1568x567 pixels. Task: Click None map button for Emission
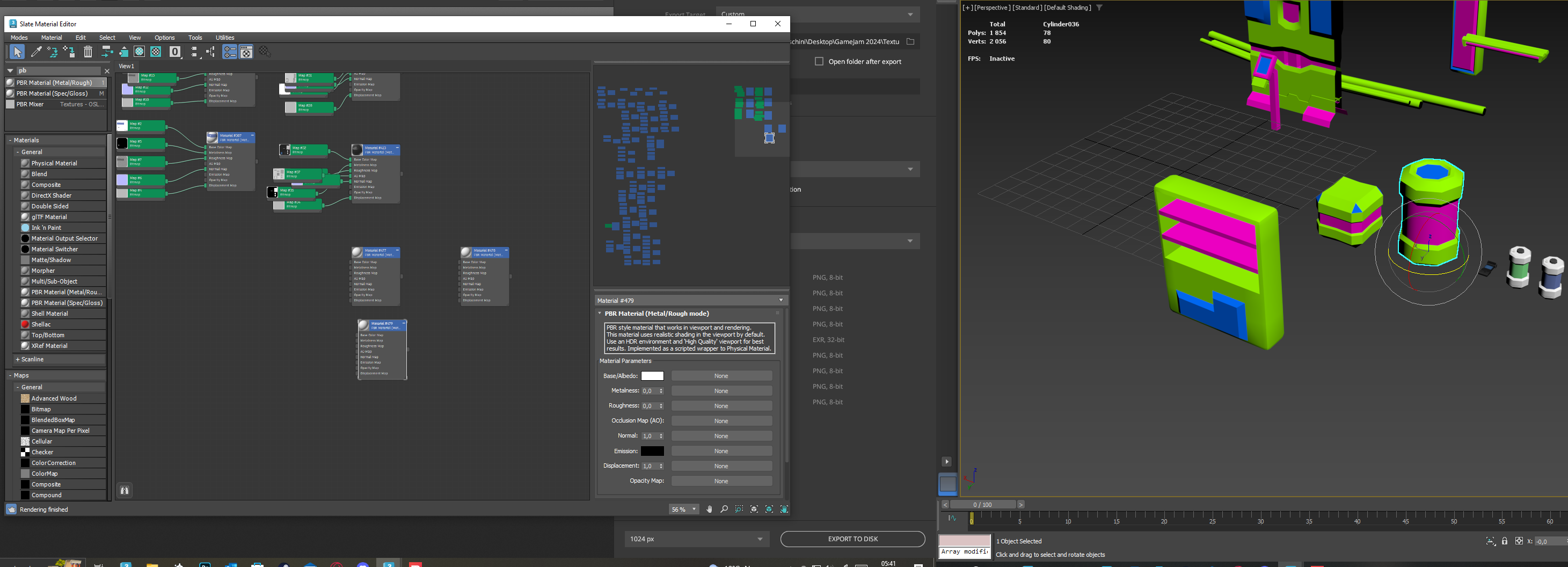(x=721, y=451)
